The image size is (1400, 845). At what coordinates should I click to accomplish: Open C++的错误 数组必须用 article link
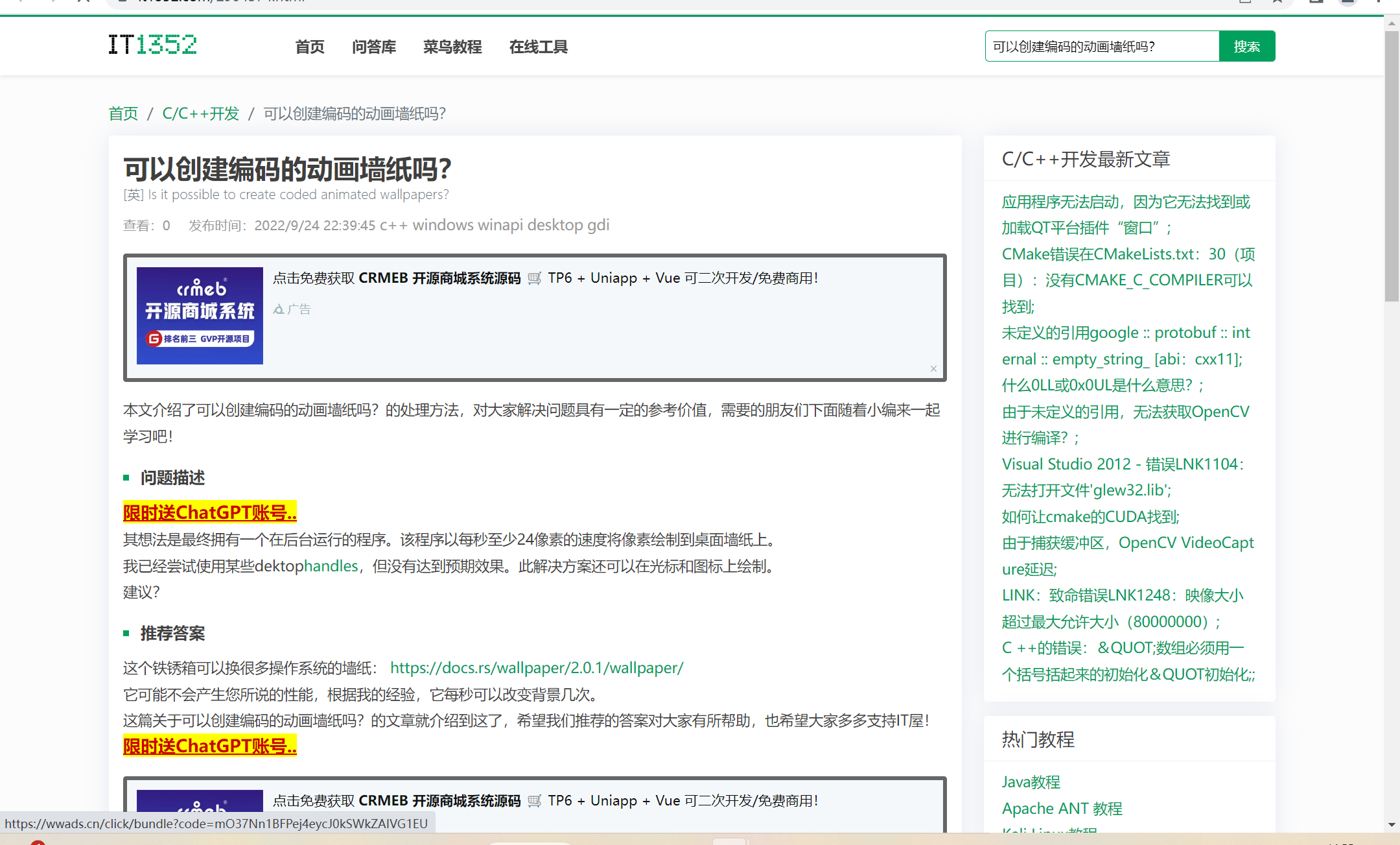[x=1128, y=661]
